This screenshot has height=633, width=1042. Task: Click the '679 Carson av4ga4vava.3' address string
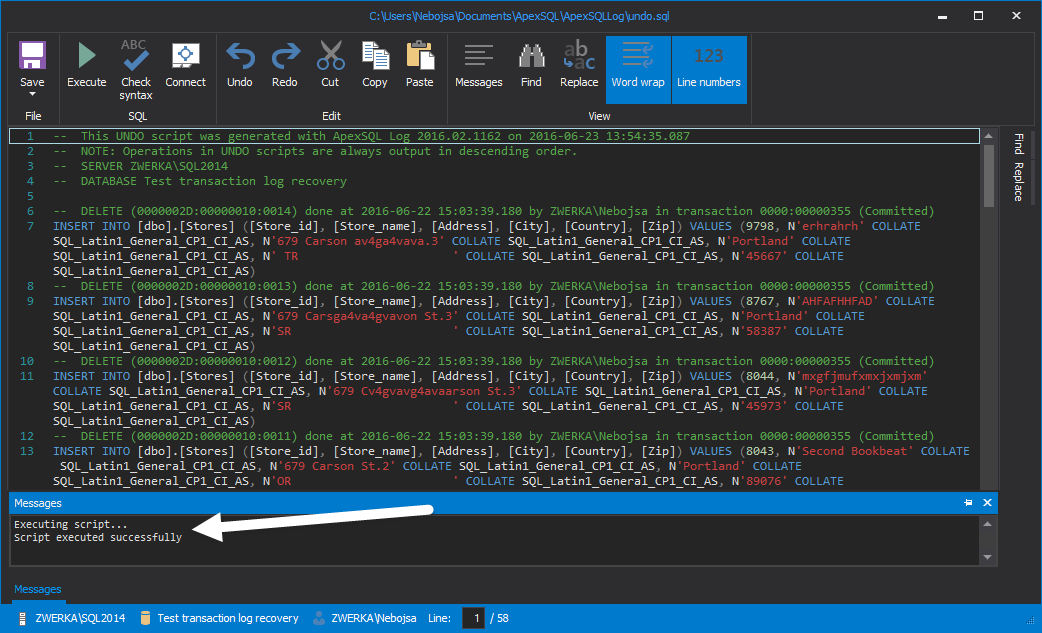[x=358, y=241]
